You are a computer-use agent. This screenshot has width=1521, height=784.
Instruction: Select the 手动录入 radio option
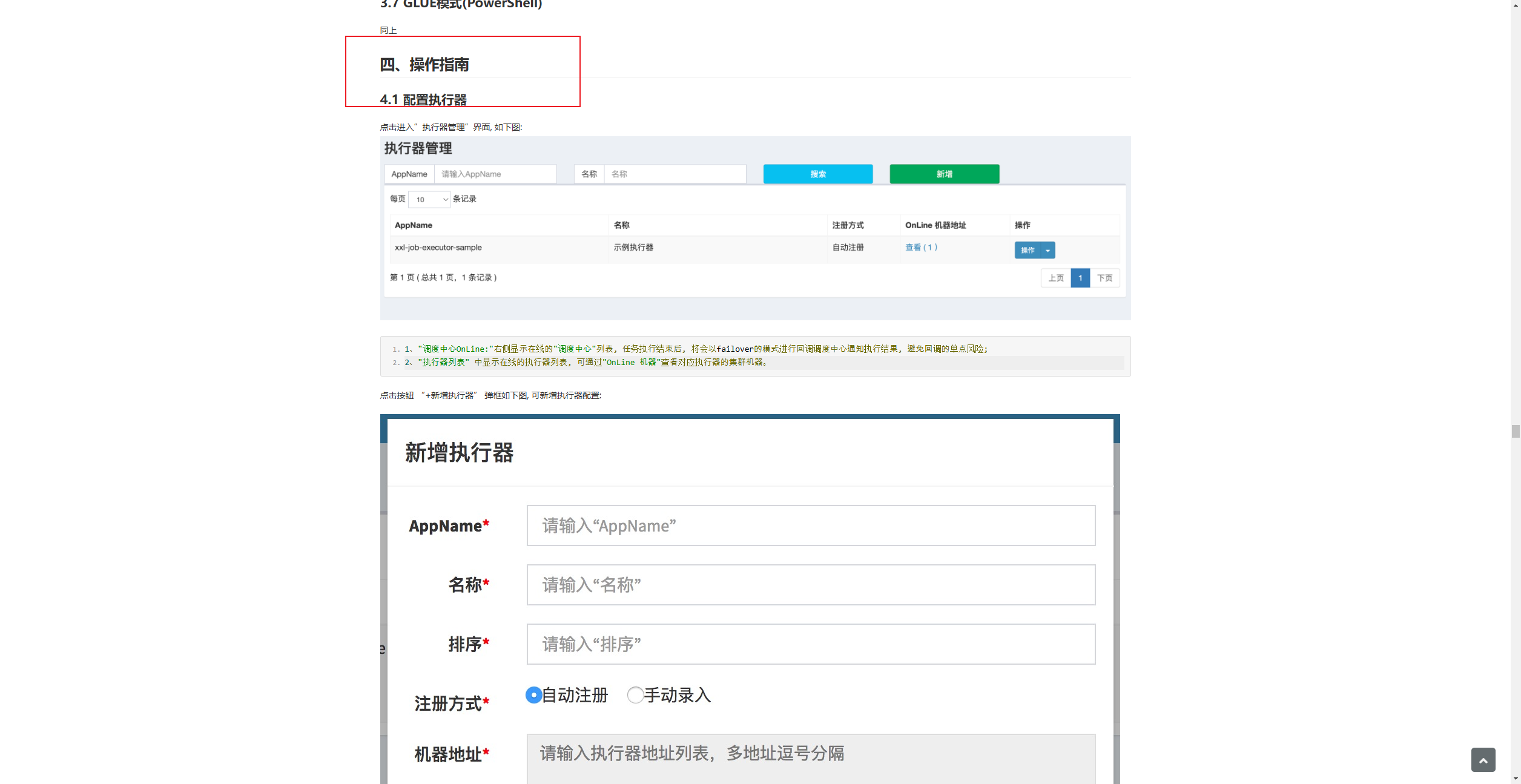[x=635, y=695]
